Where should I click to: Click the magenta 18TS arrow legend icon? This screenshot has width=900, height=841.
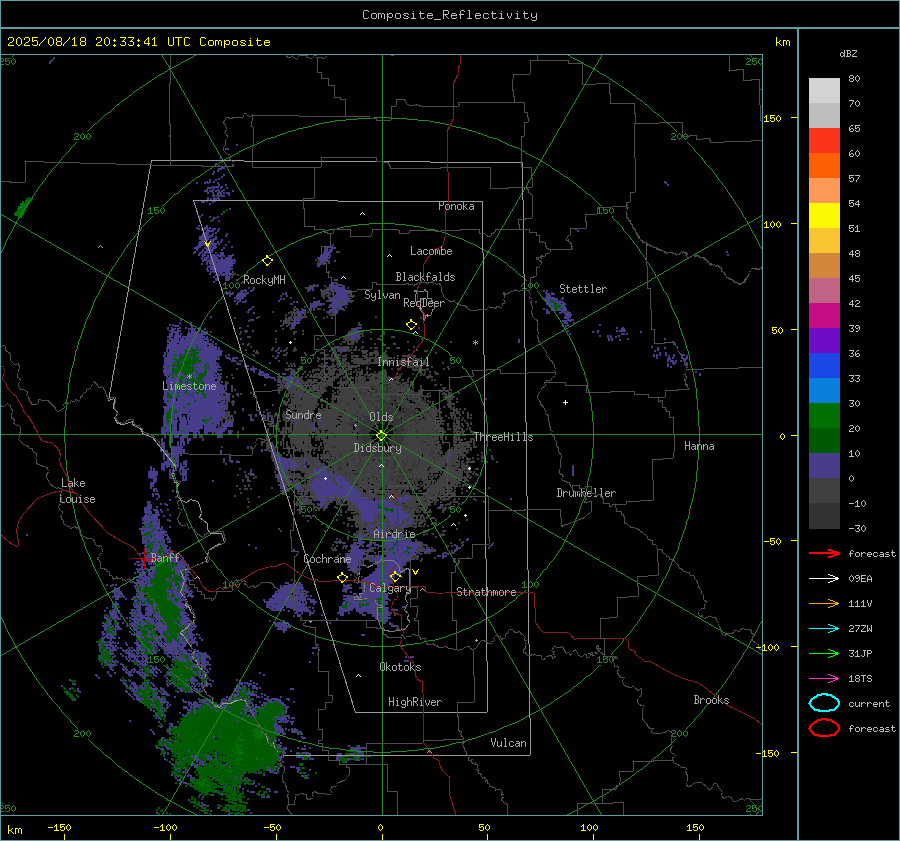tap(824, 679)
